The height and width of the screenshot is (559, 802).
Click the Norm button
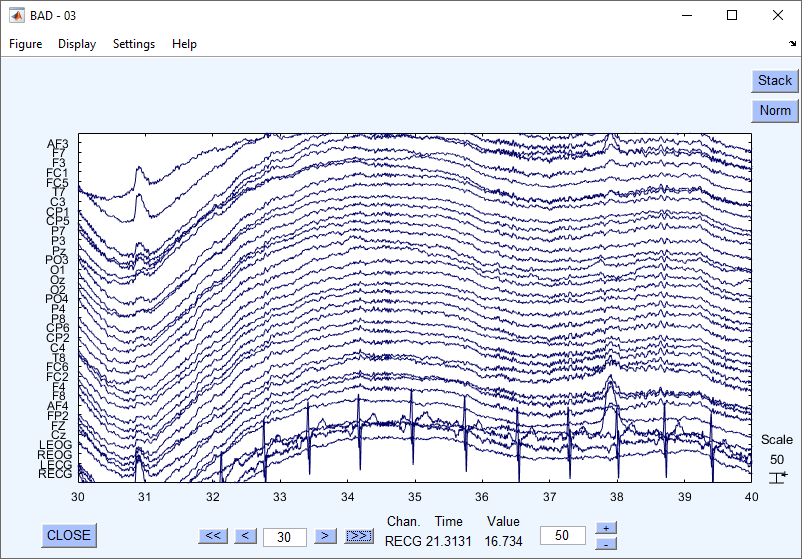[x=774, y=110]
